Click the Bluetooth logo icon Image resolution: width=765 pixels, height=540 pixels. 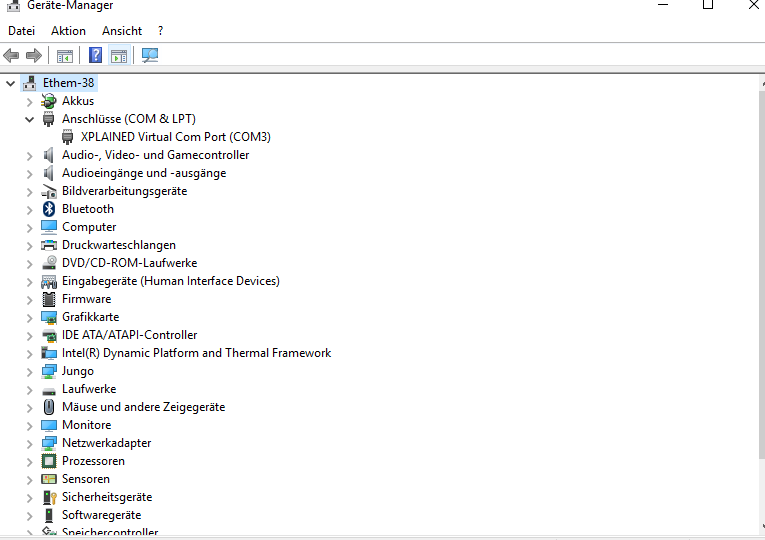pos(48,209)
